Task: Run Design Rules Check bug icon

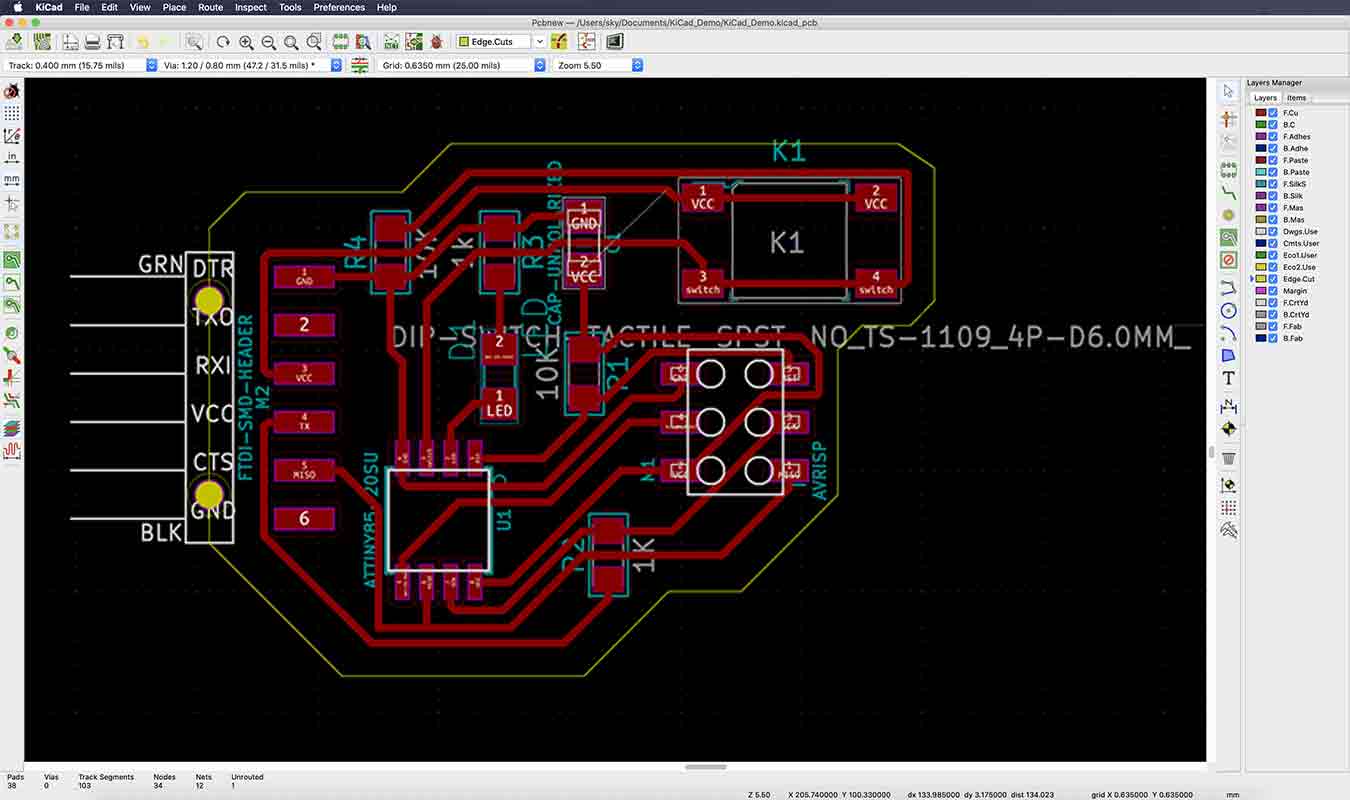Action: click(x=437, y=42)
